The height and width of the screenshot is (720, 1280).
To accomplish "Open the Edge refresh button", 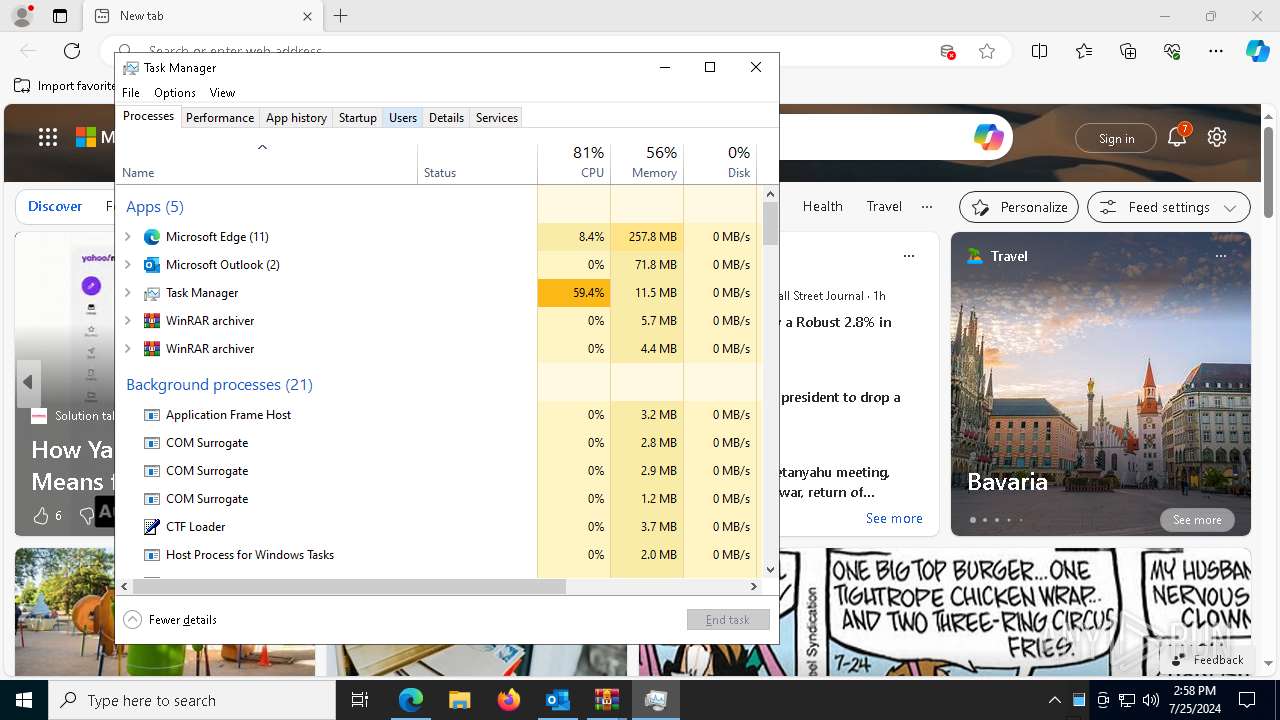I will pyautogui.click(x=72, y=51).
